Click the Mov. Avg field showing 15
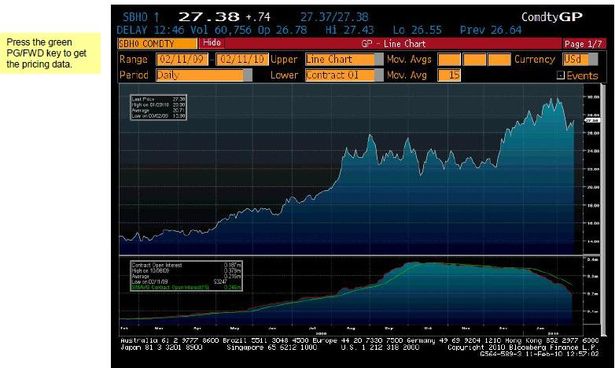Viewport: 615px width, 368px height. [449, 75]
